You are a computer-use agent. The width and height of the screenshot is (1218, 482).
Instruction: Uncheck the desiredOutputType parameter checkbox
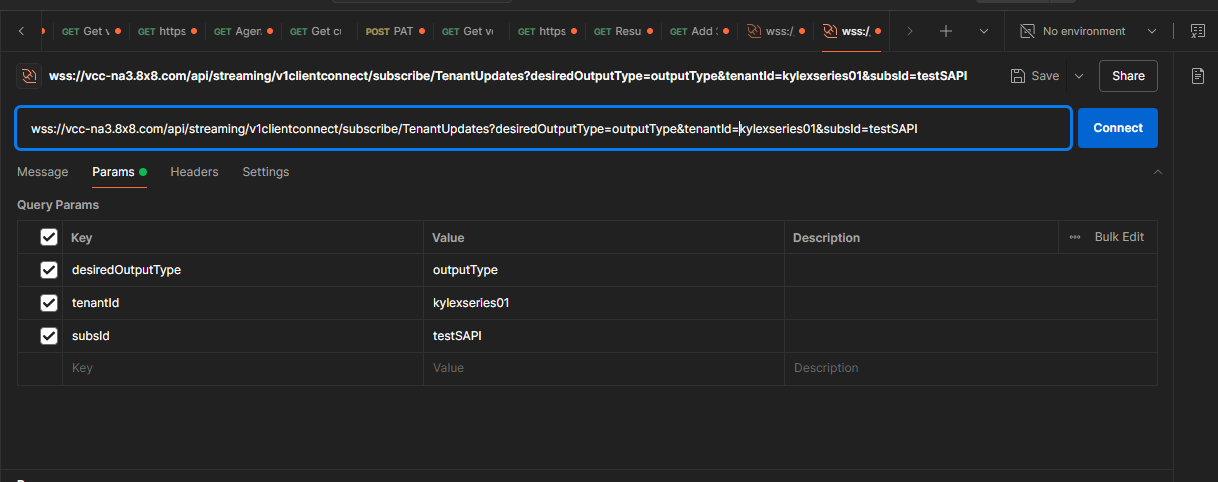(x=49, y=270)
